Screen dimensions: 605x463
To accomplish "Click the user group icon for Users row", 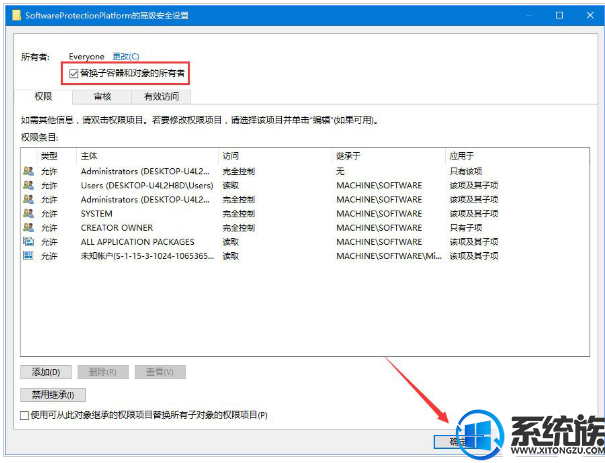I will (x=28, y=185).
